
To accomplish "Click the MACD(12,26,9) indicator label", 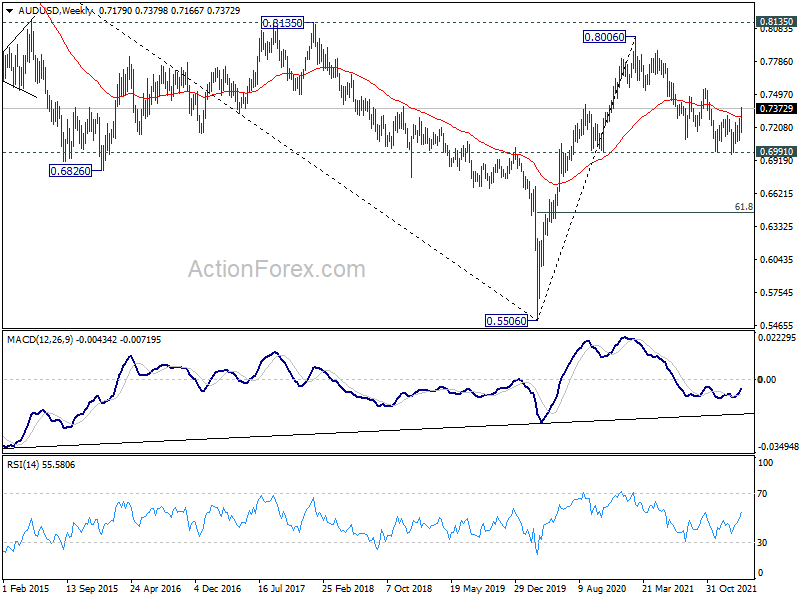I will 40,340.
